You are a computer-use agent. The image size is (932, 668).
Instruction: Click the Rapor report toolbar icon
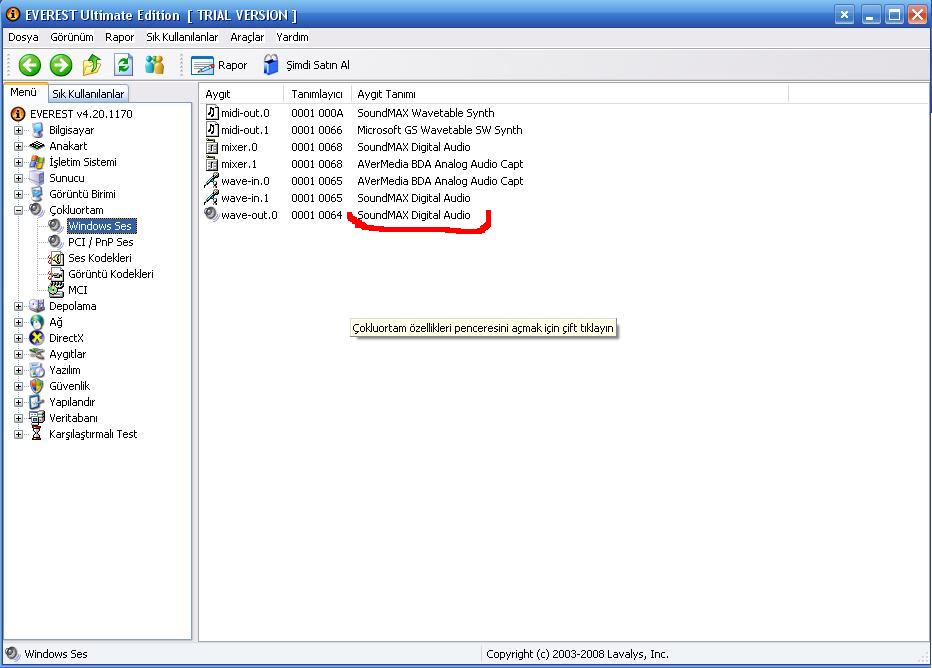coord(202,65)
